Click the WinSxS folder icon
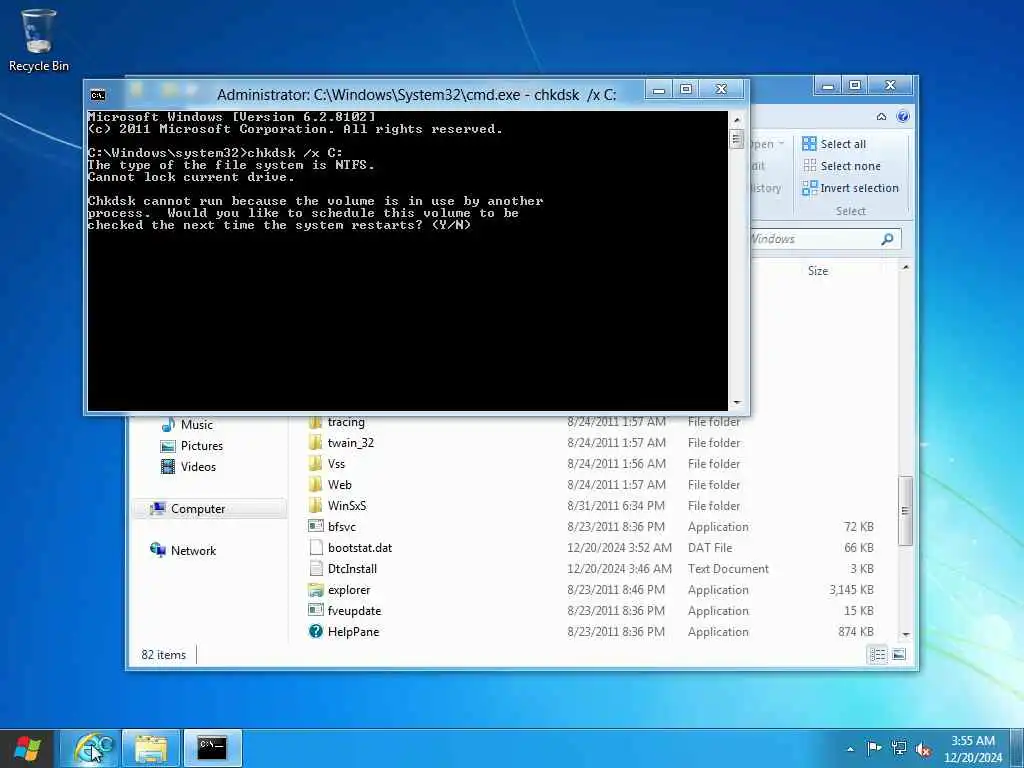Image resolution: width=1024 pixels, height=768 pixels. pos(315,505)
